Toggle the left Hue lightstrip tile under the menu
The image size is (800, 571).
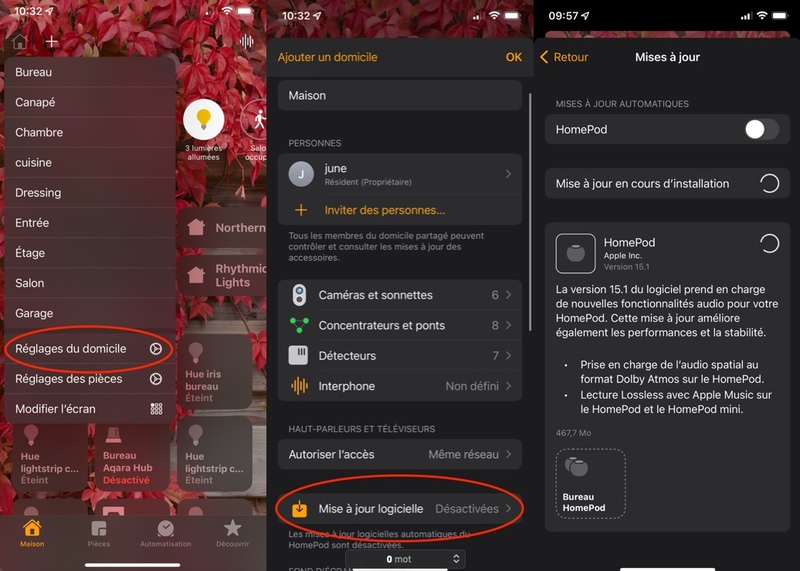[x=49, y=457]
